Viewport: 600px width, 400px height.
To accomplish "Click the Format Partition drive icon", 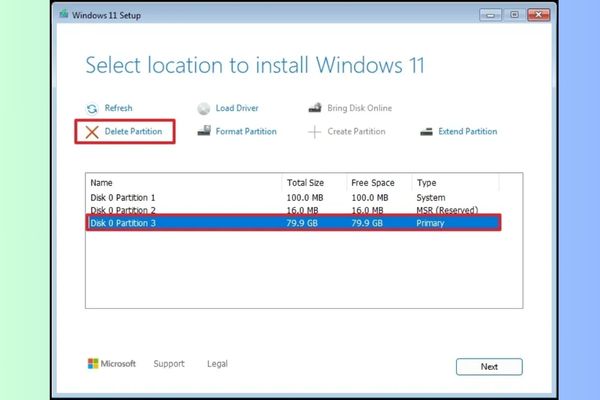I will (x=204, y=131).
